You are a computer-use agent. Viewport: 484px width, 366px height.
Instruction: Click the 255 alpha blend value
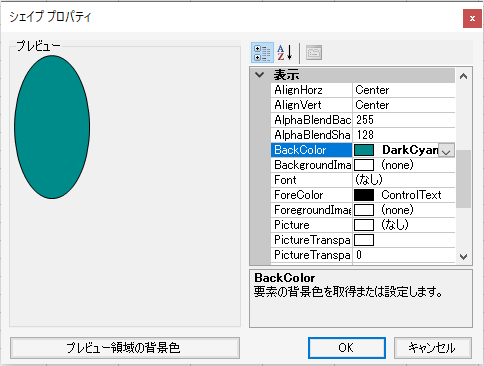point(365,120)
